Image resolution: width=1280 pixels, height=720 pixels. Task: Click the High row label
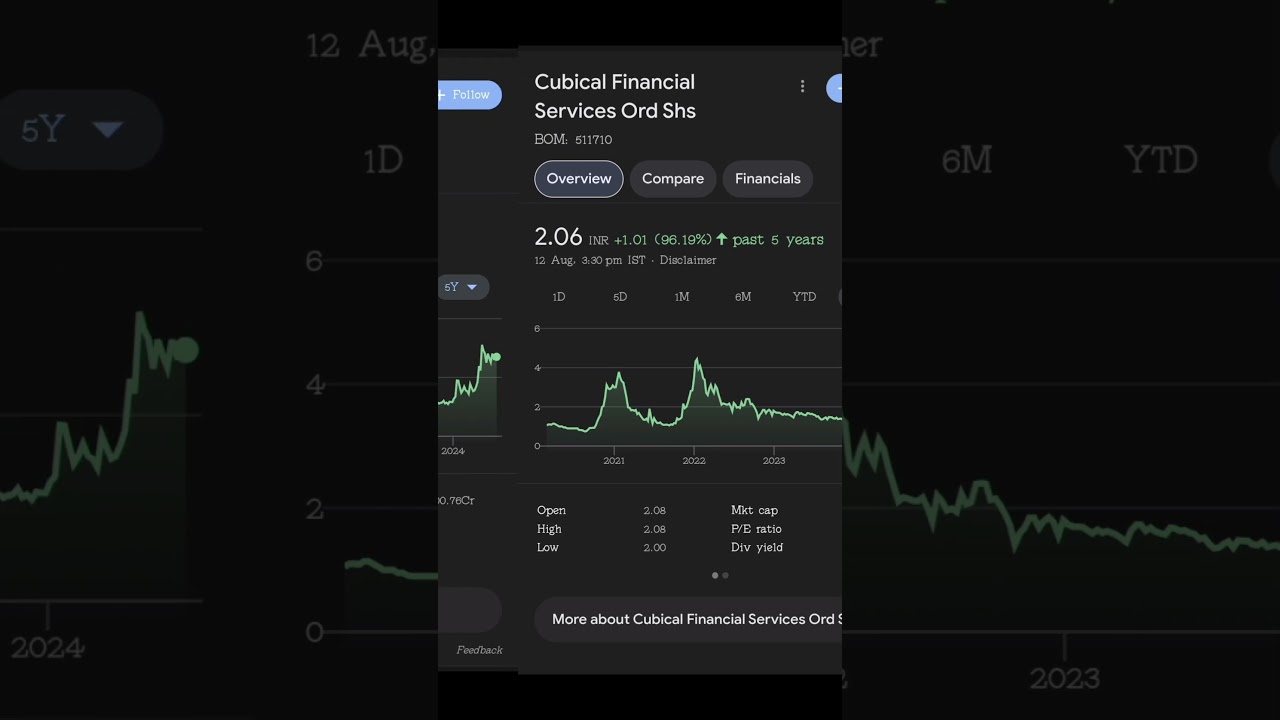[x=549, y=529]
